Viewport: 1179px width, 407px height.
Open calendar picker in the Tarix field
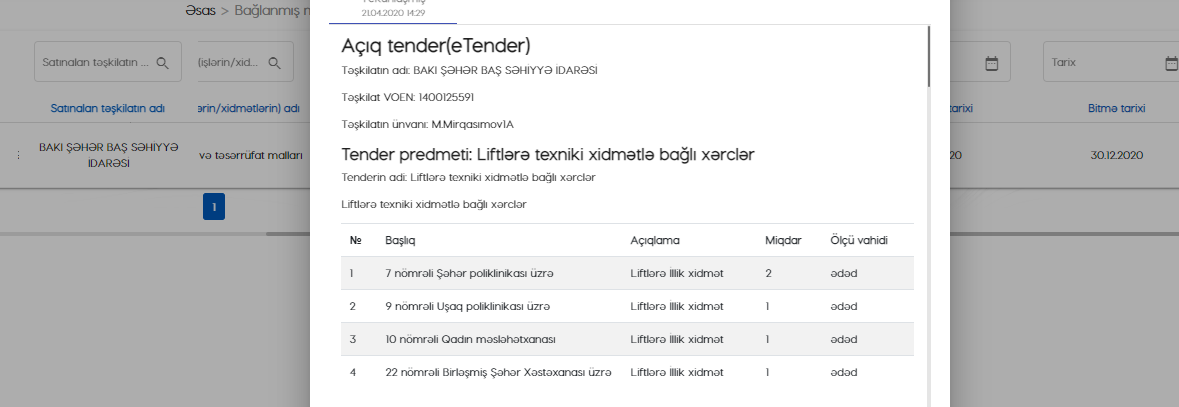click(x=1171, y=63)
